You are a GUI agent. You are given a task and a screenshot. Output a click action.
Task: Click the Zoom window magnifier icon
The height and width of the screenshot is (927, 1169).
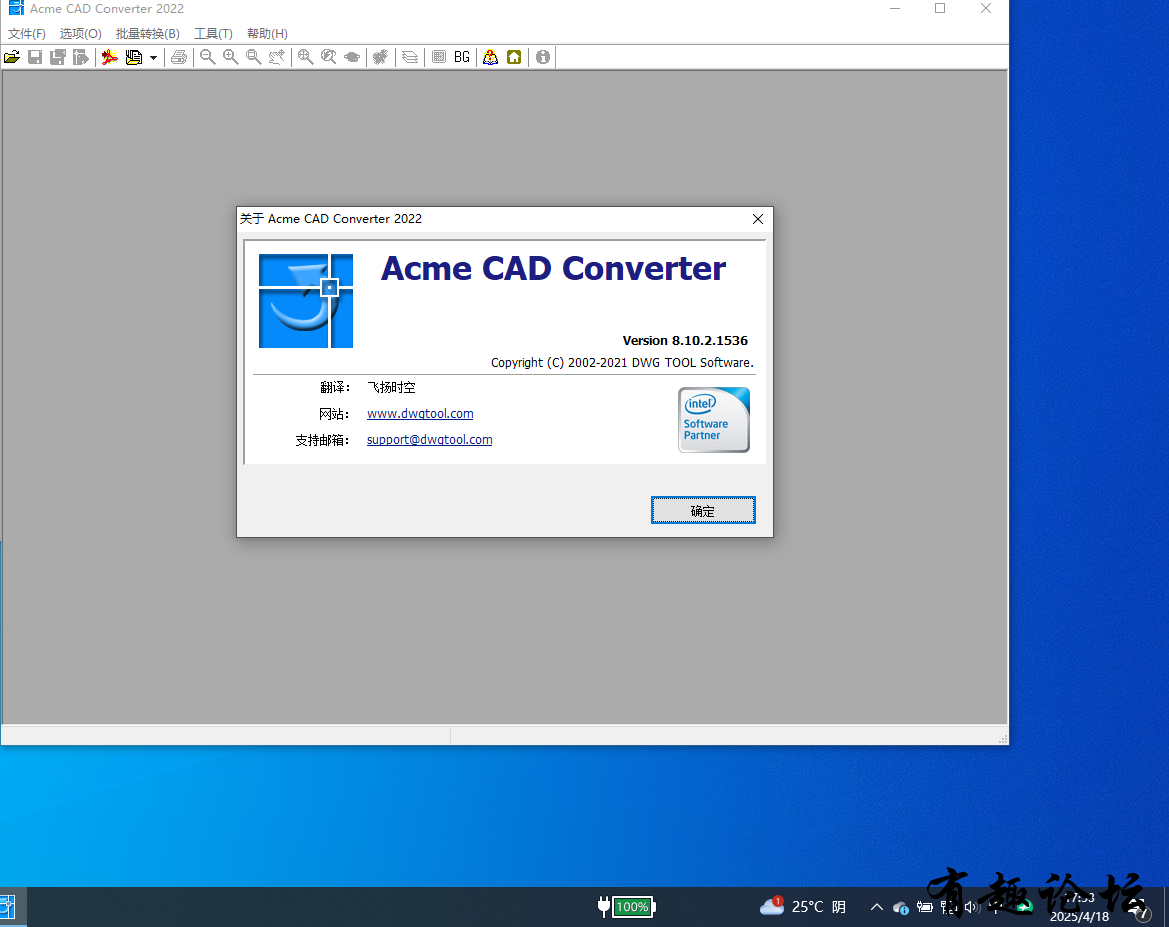click(253, 57)
